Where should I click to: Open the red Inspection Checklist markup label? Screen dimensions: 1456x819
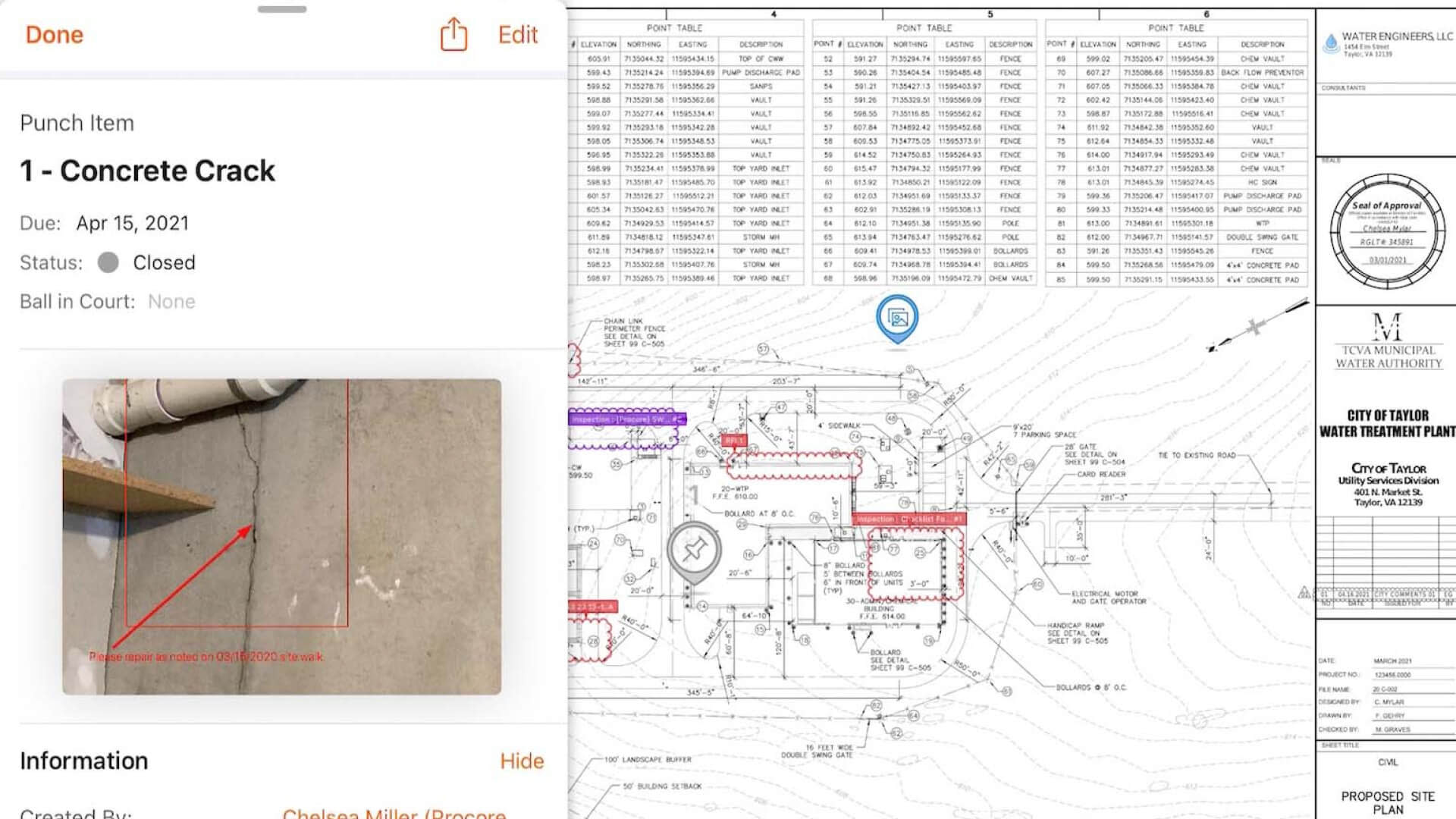908,519
